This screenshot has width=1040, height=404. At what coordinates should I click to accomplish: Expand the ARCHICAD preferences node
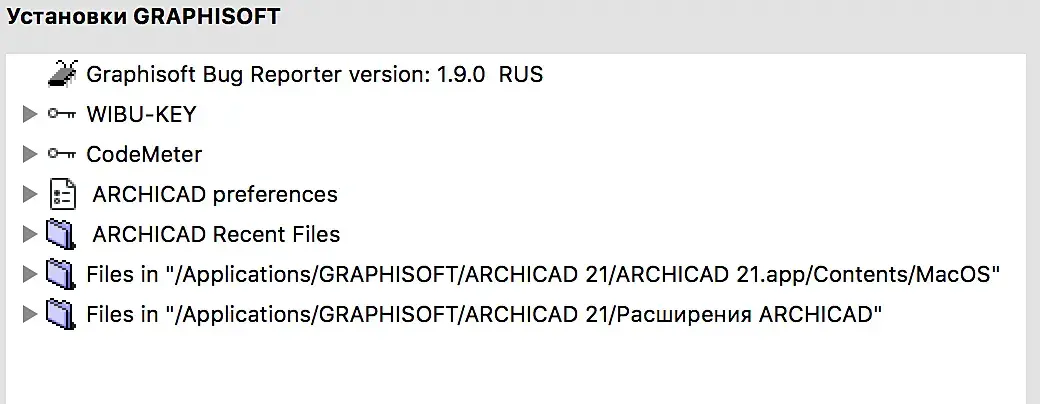click(x=29, y=194)
